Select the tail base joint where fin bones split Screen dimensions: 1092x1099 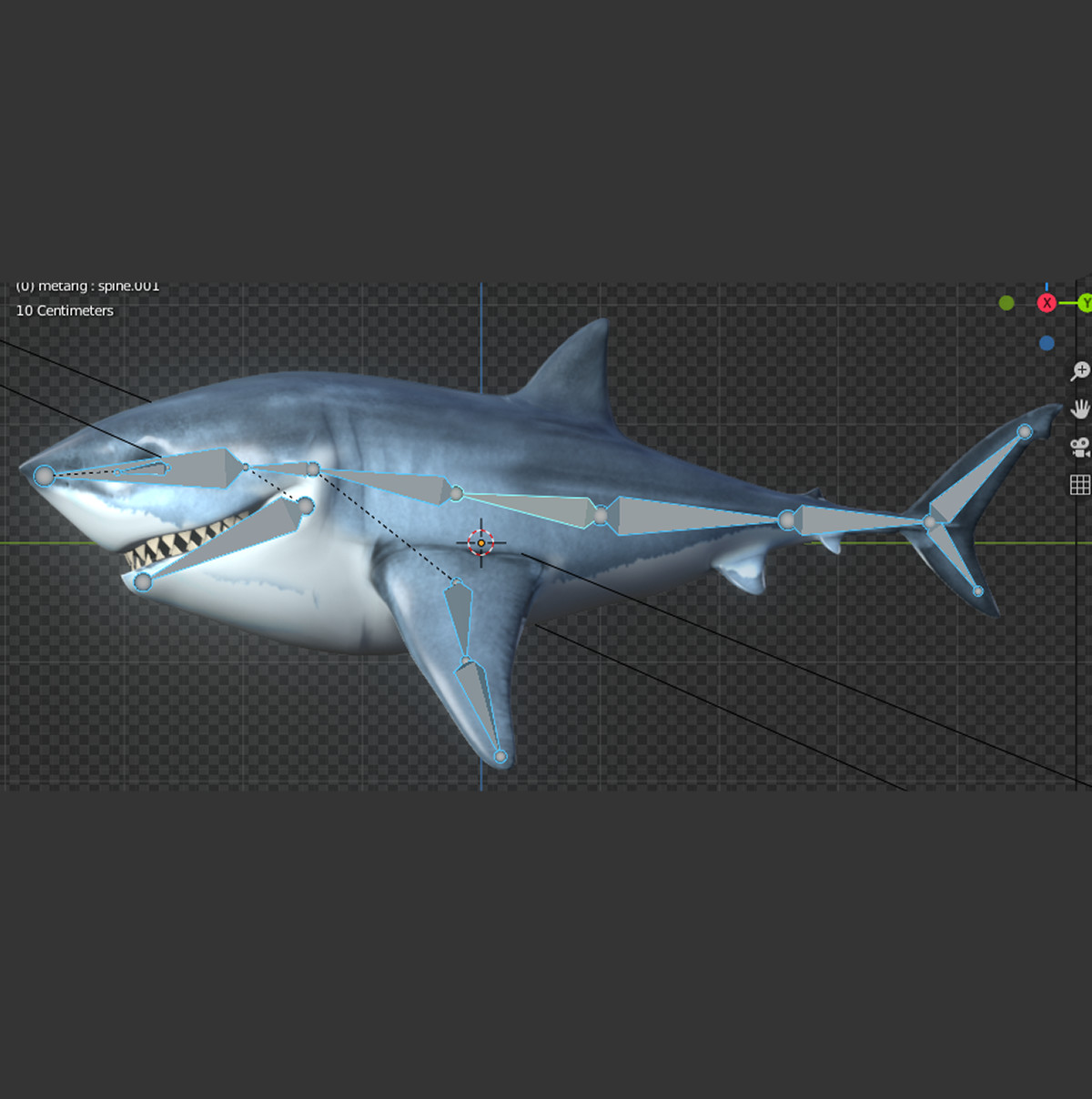(x=929, y=522)
